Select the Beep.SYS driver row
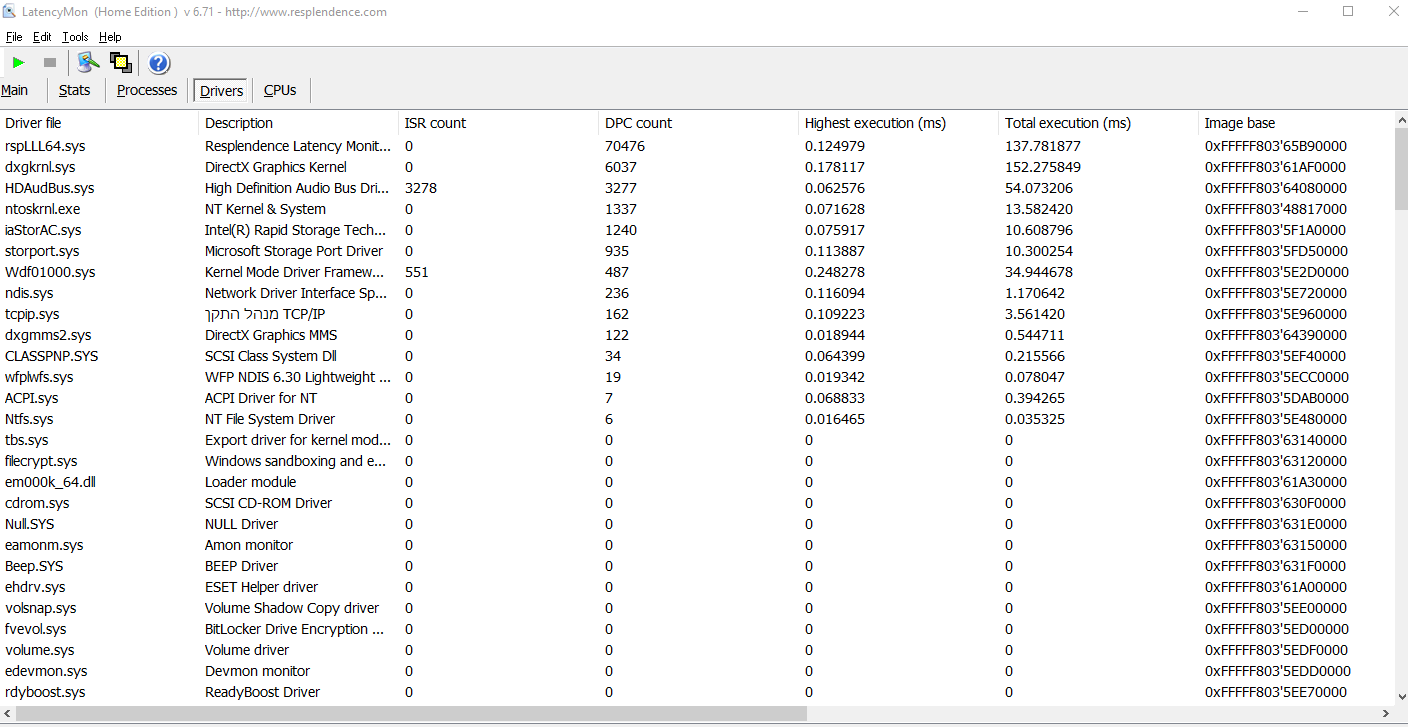Screen dimensions: 1408x727 click(696, 566)
